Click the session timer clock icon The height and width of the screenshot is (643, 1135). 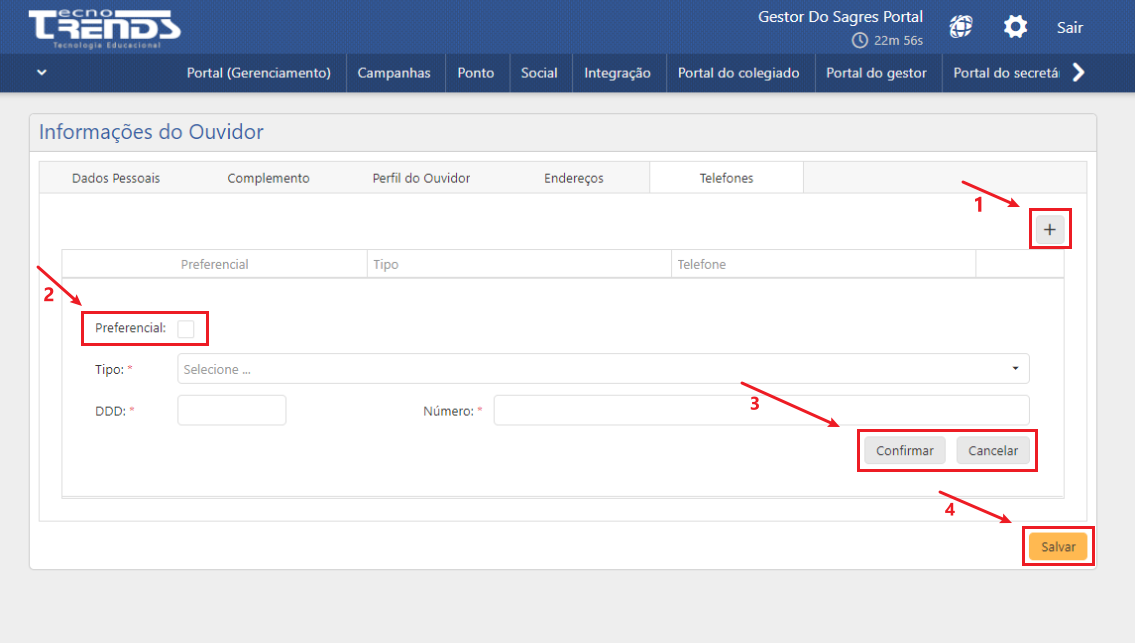[859, 41]
